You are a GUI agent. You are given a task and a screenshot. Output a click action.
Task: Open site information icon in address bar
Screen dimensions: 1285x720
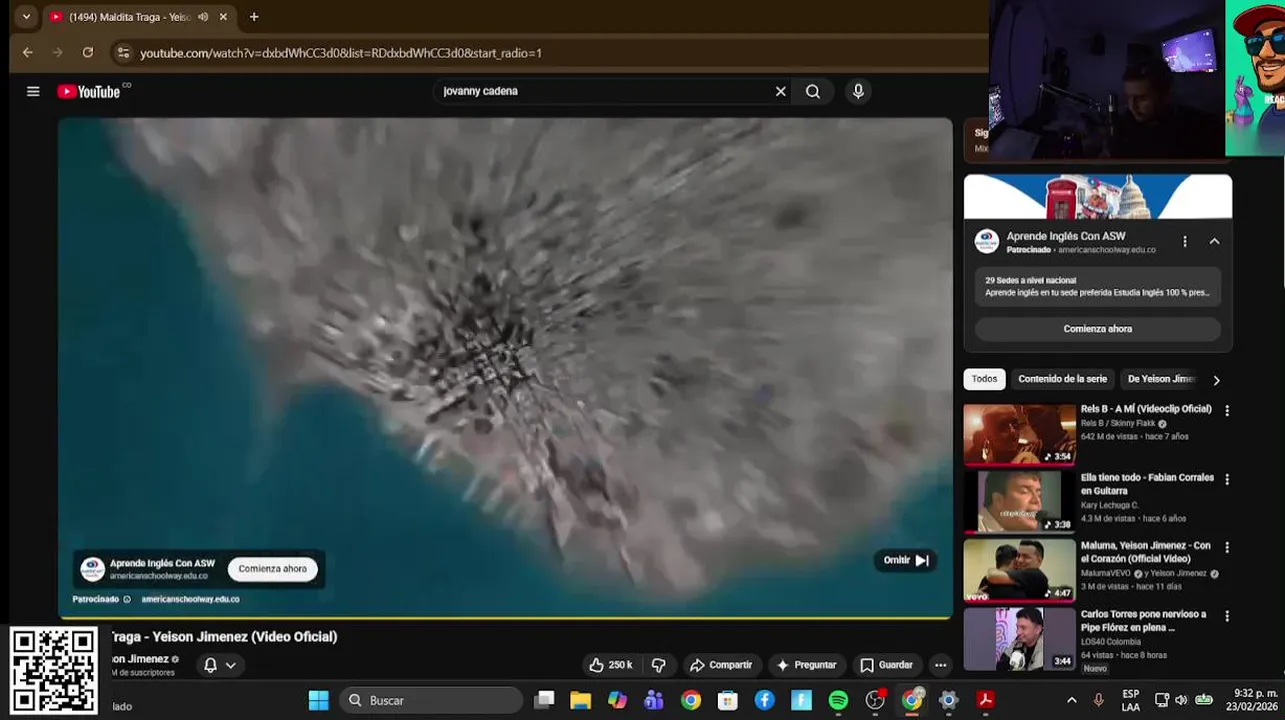(x=123, y=52)
